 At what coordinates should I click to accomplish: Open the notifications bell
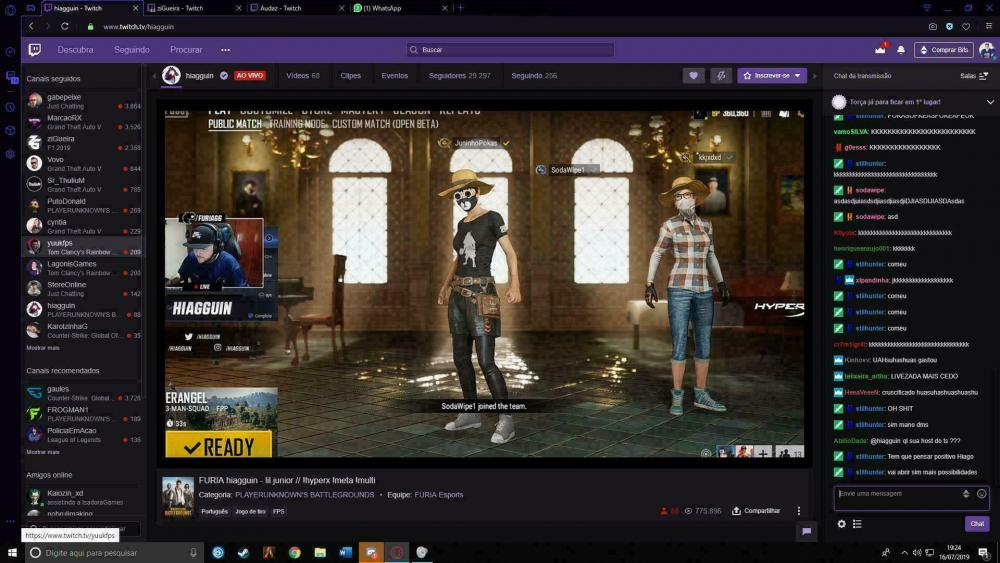click(x=901, y=49)
